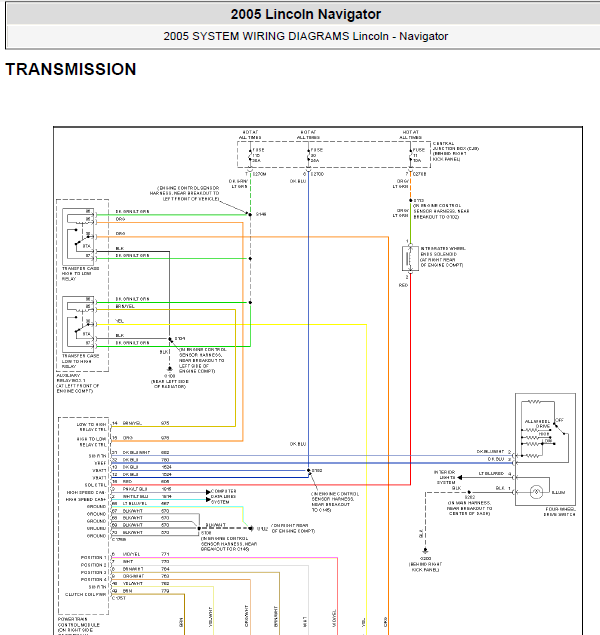The height and width of the screenshot is (635, 600).
Task: Click the 'POSITION 3' pin label
Action: click(94, 572)
